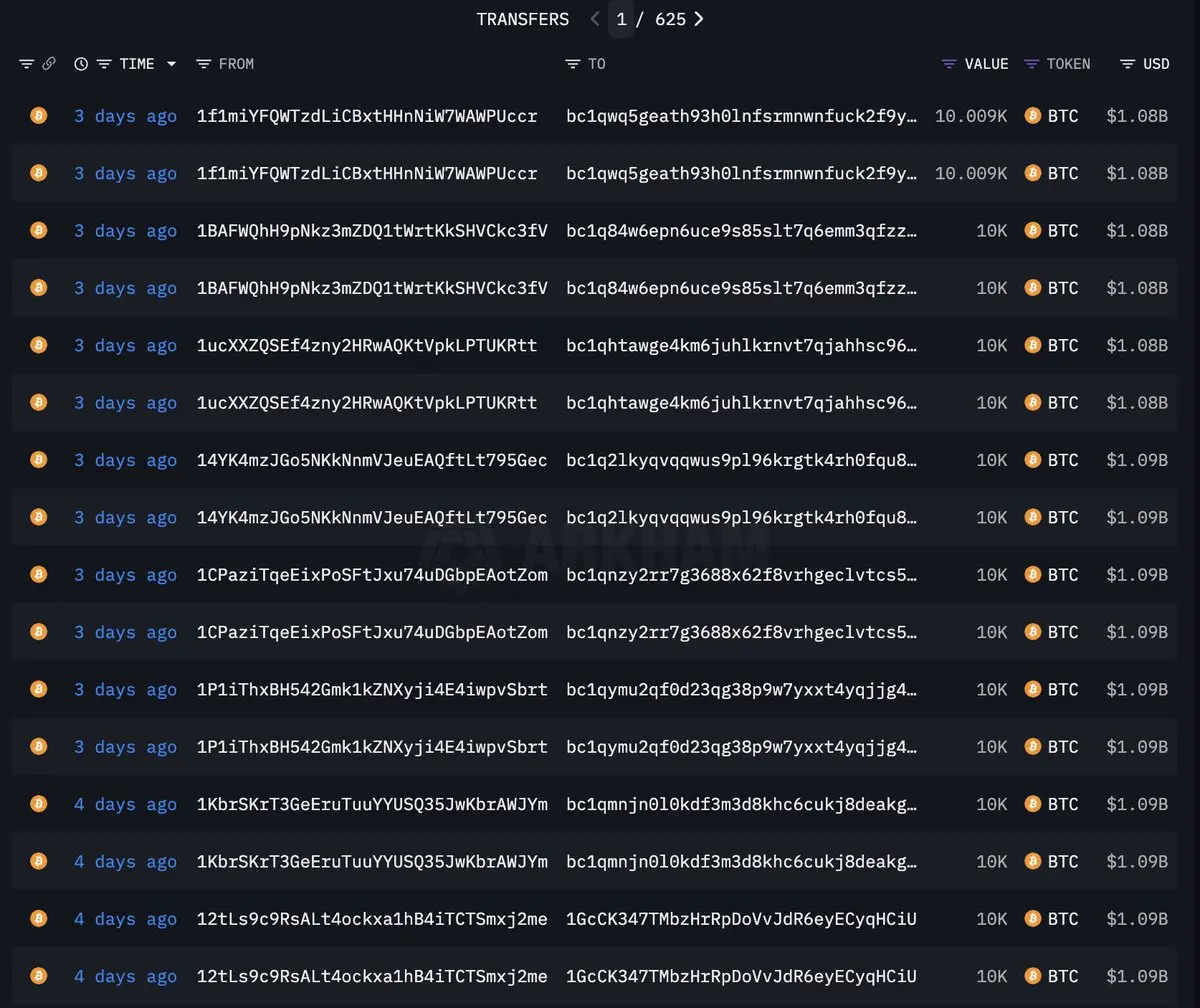Viewport: 1200px width, 1008px height.
Task: Open Bitcoin transaction icon in upper 1f1miYFQ row
Action: pyautogui.click(x=39, y=116)
